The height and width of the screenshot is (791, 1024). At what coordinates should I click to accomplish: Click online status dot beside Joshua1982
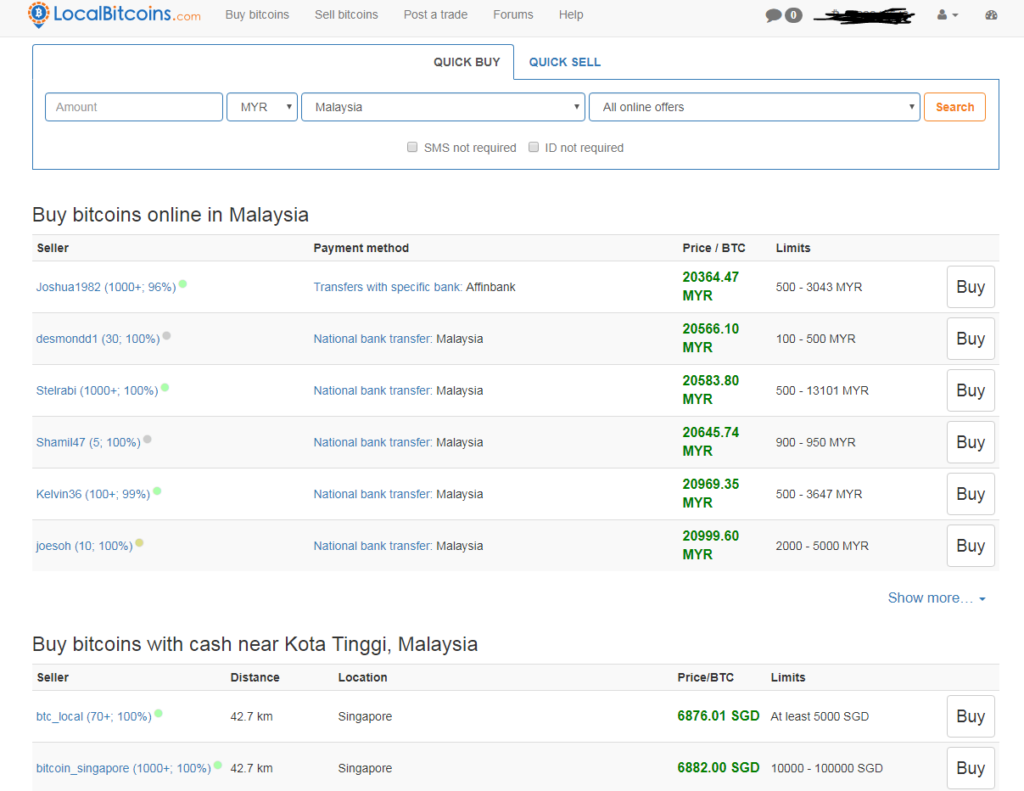coord(183,283)
